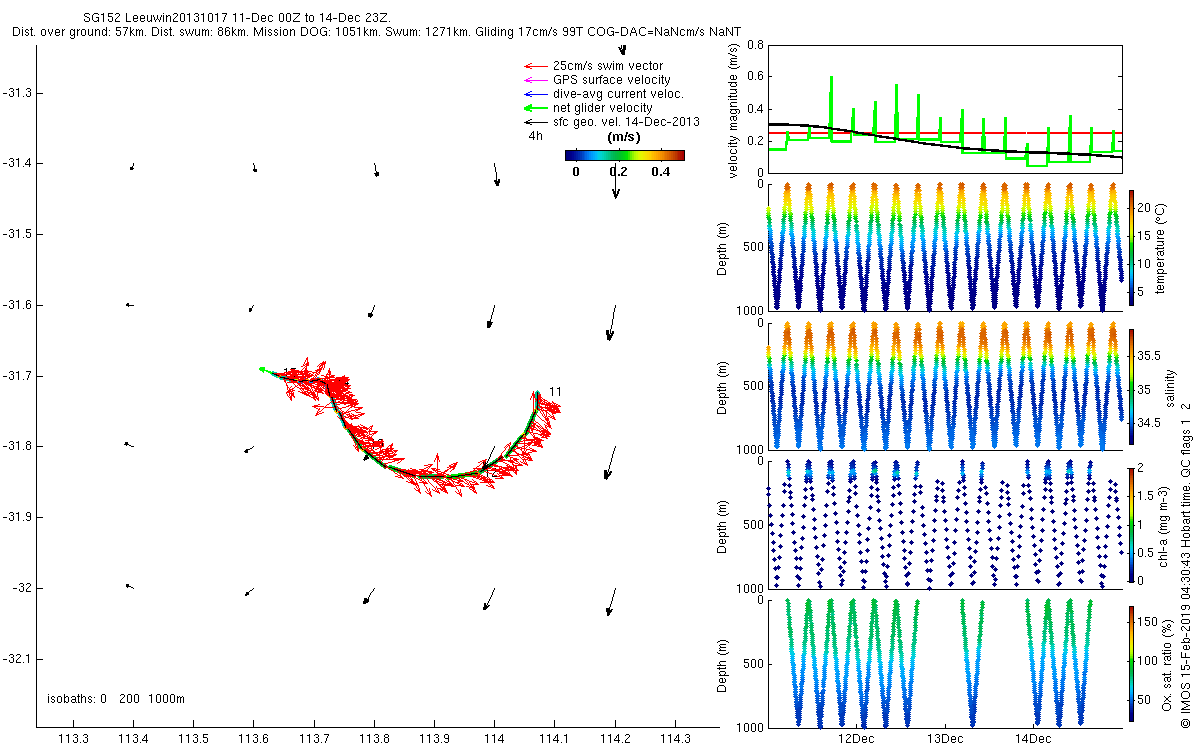1200x750 pixels.
Task: Click the '14Dec' date axis label
Action: pyautogui.click(x=1032, y=739)
